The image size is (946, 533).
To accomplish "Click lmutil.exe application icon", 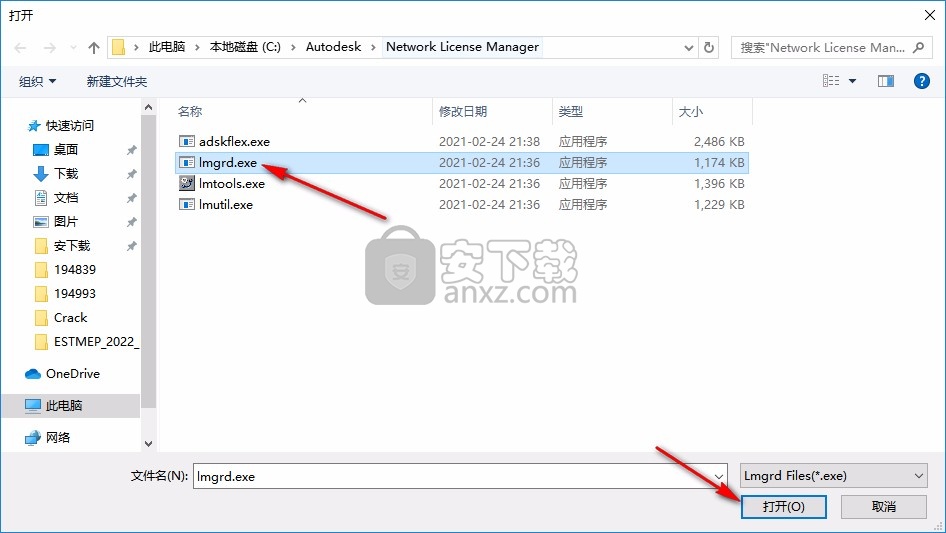I will coord(187,205).
